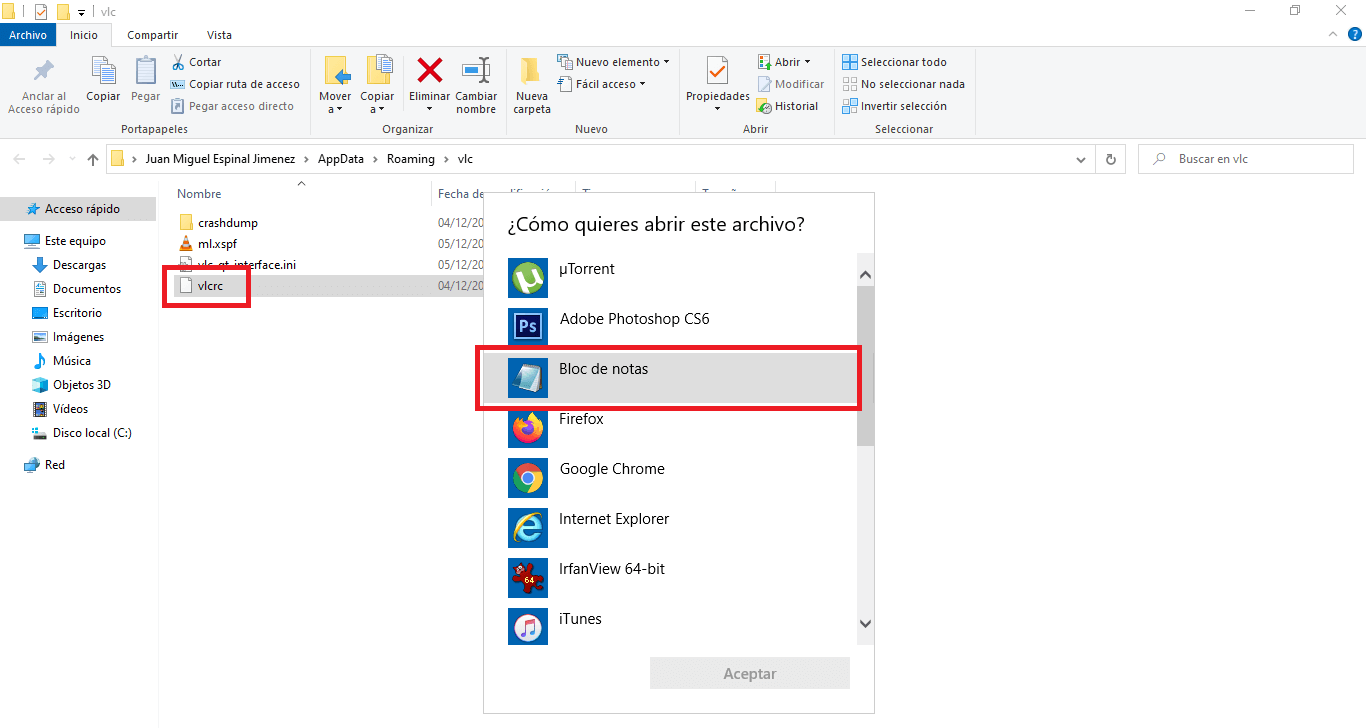Viewport: 1366px width, 728px height.
Task: Select Acceso rápido in navigation pane
Action: click(78, 209)
